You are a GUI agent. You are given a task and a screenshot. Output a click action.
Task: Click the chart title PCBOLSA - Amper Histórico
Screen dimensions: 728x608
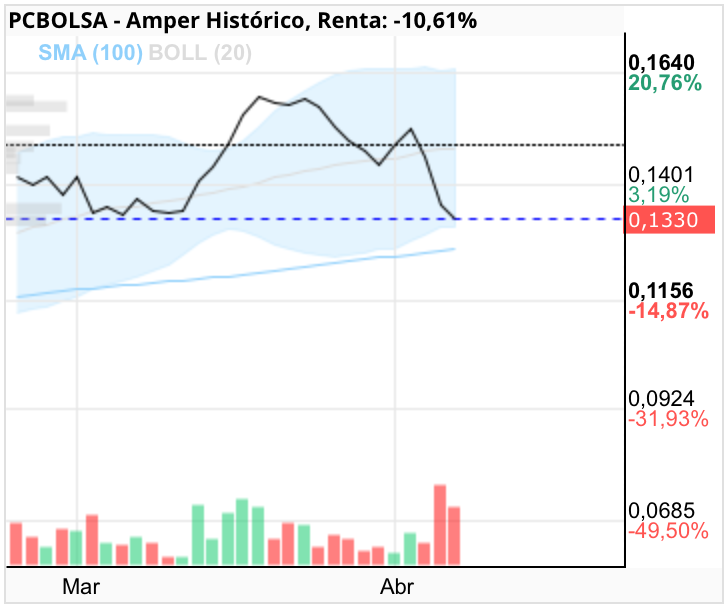coord(157,20)
